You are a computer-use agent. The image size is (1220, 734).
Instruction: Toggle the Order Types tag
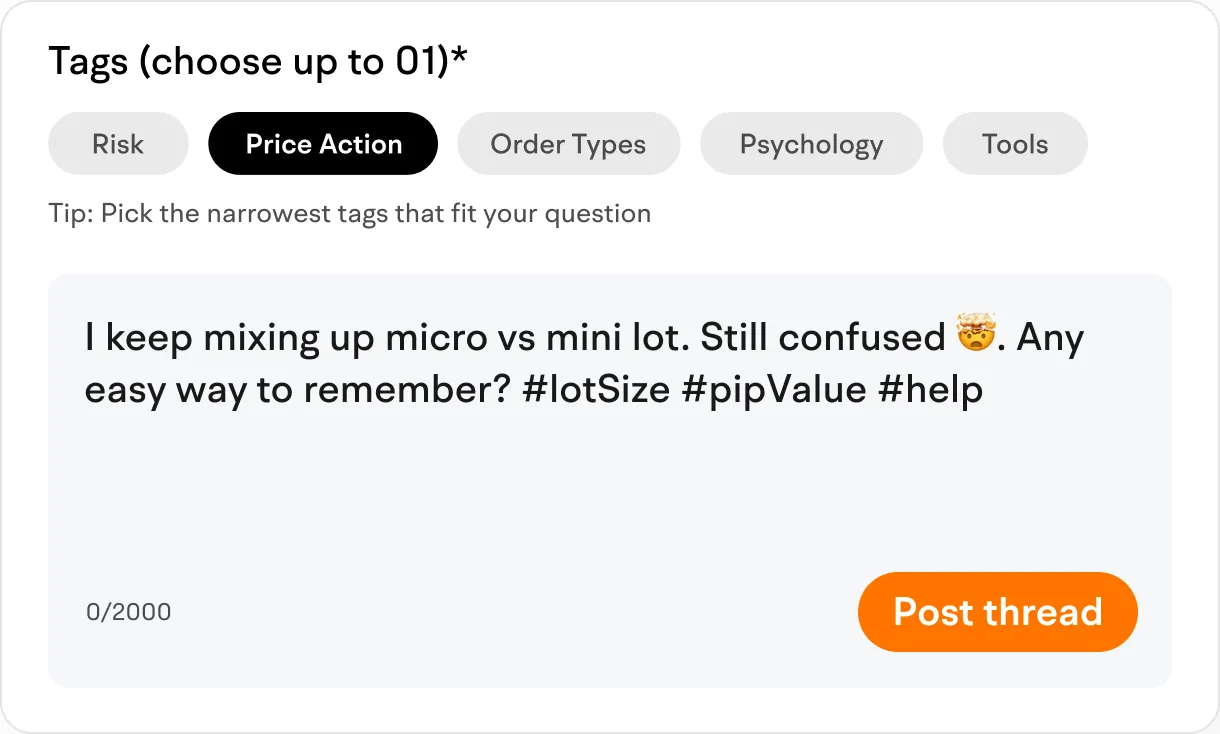click(x=568, y=144)
